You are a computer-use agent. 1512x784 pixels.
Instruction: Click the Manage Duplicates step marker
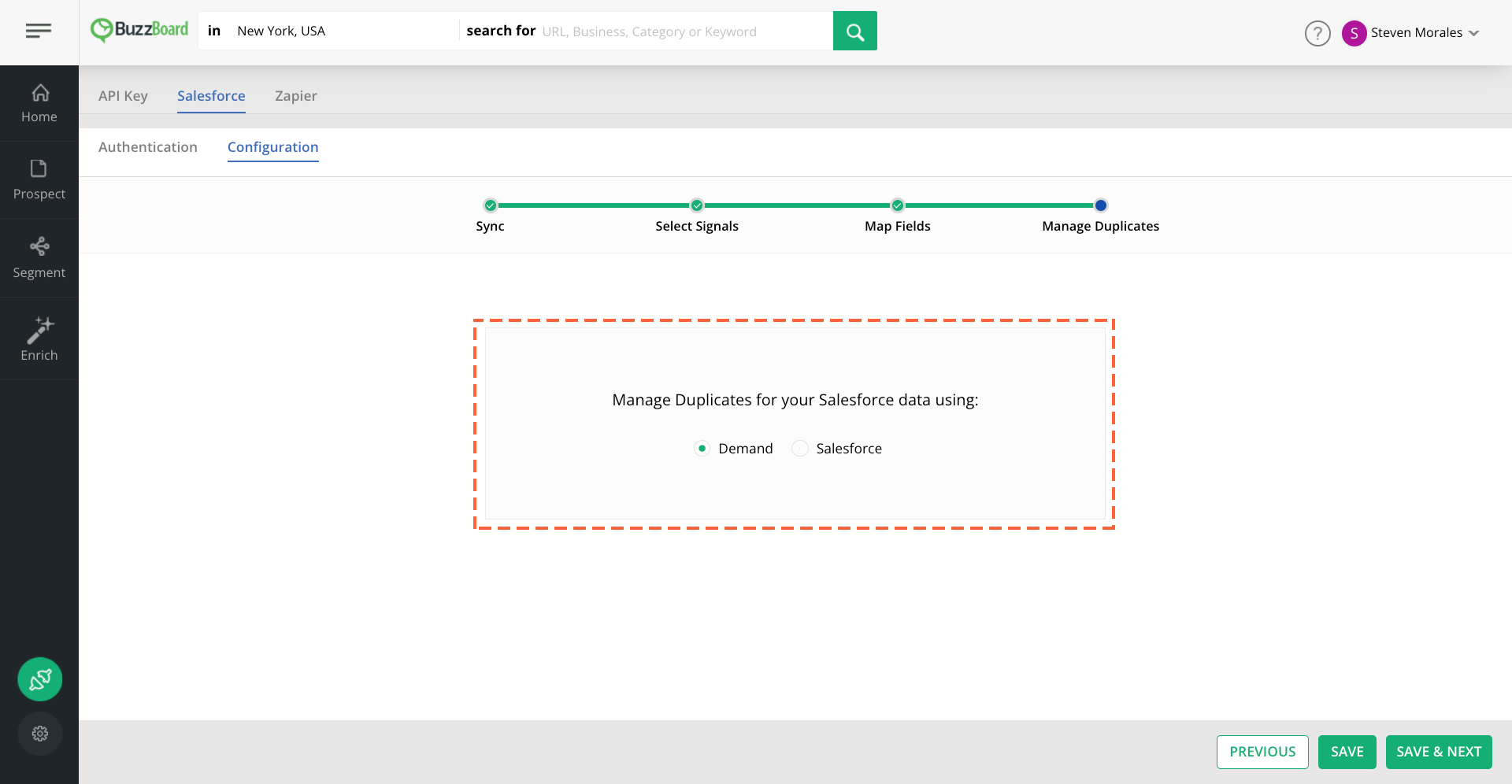[1101, 205]
